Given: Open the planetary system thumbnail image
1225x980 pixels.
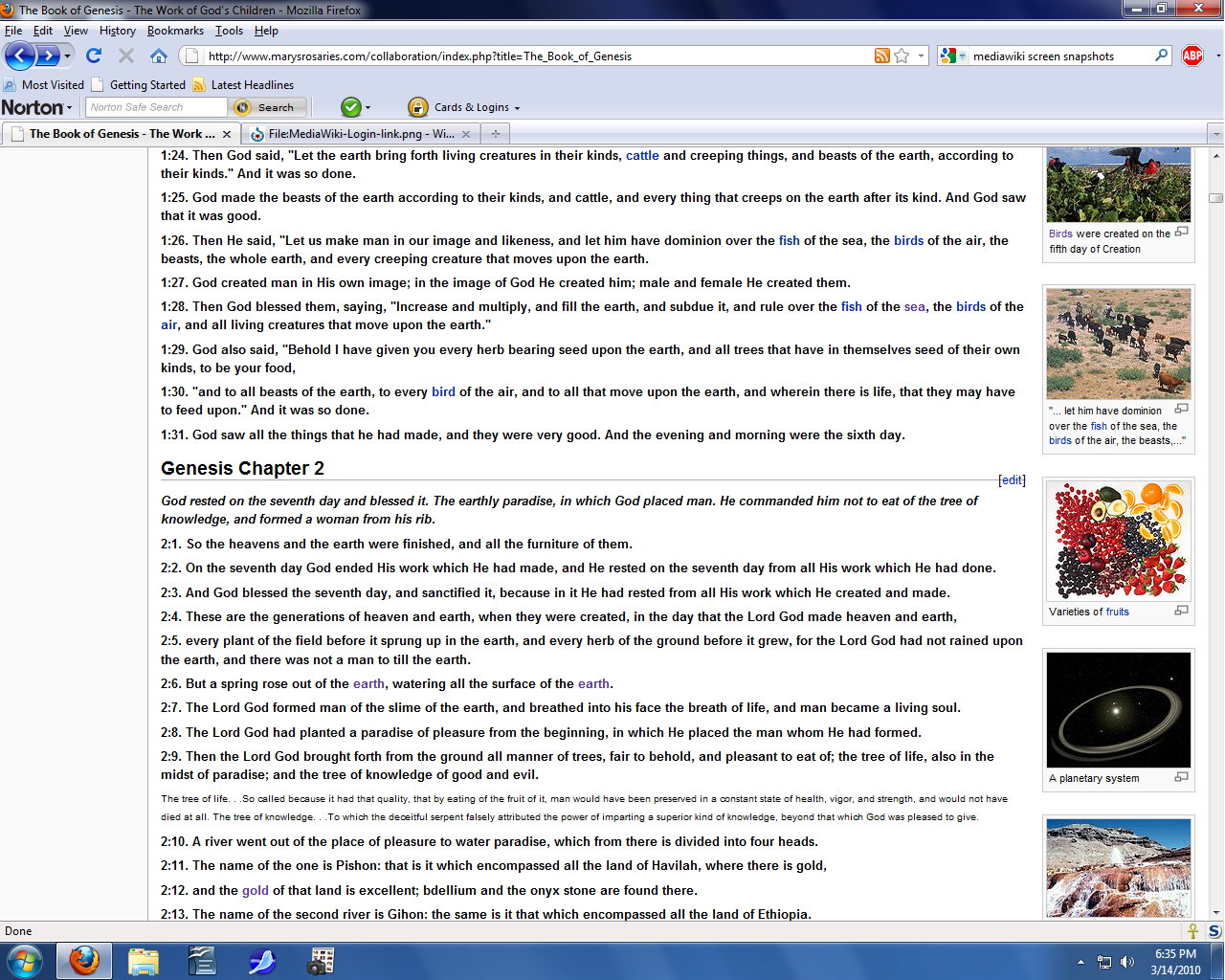Looking at the screenshot, I should coord(1119,709).
